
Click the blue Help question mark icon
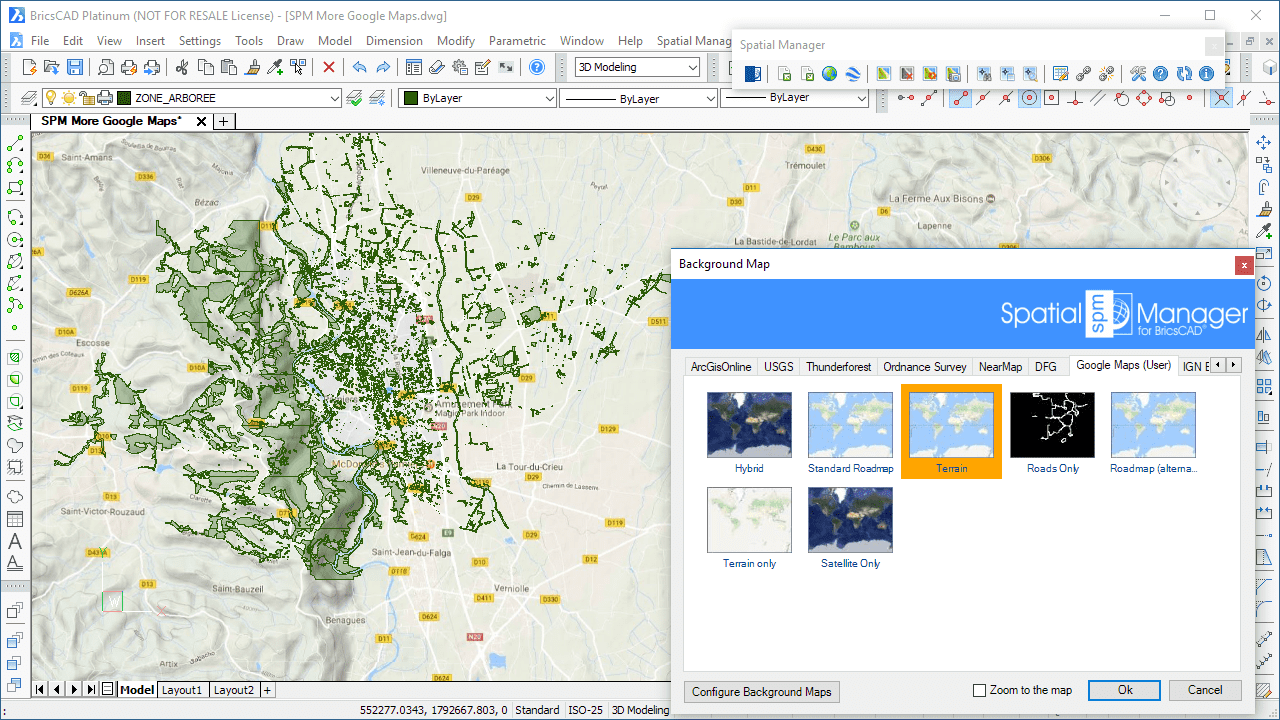tap(537, 67)
